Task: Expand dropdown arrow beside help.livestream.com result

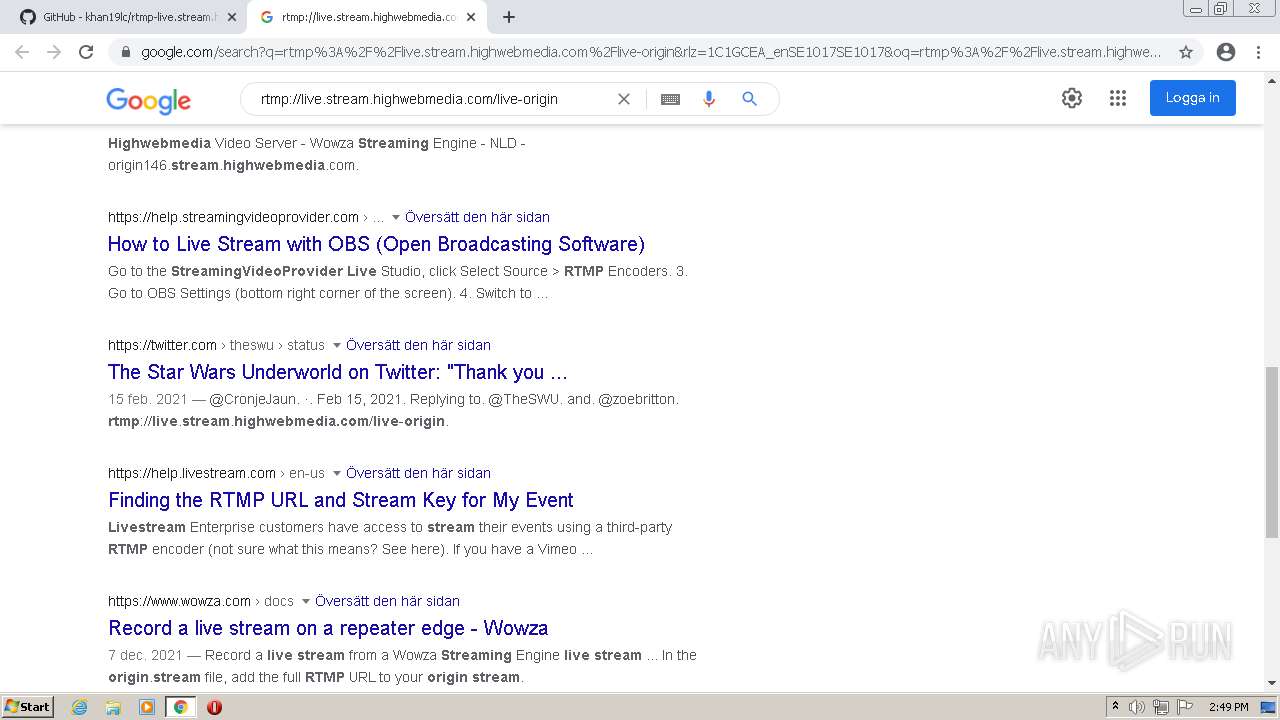Action: pos(337,473)
